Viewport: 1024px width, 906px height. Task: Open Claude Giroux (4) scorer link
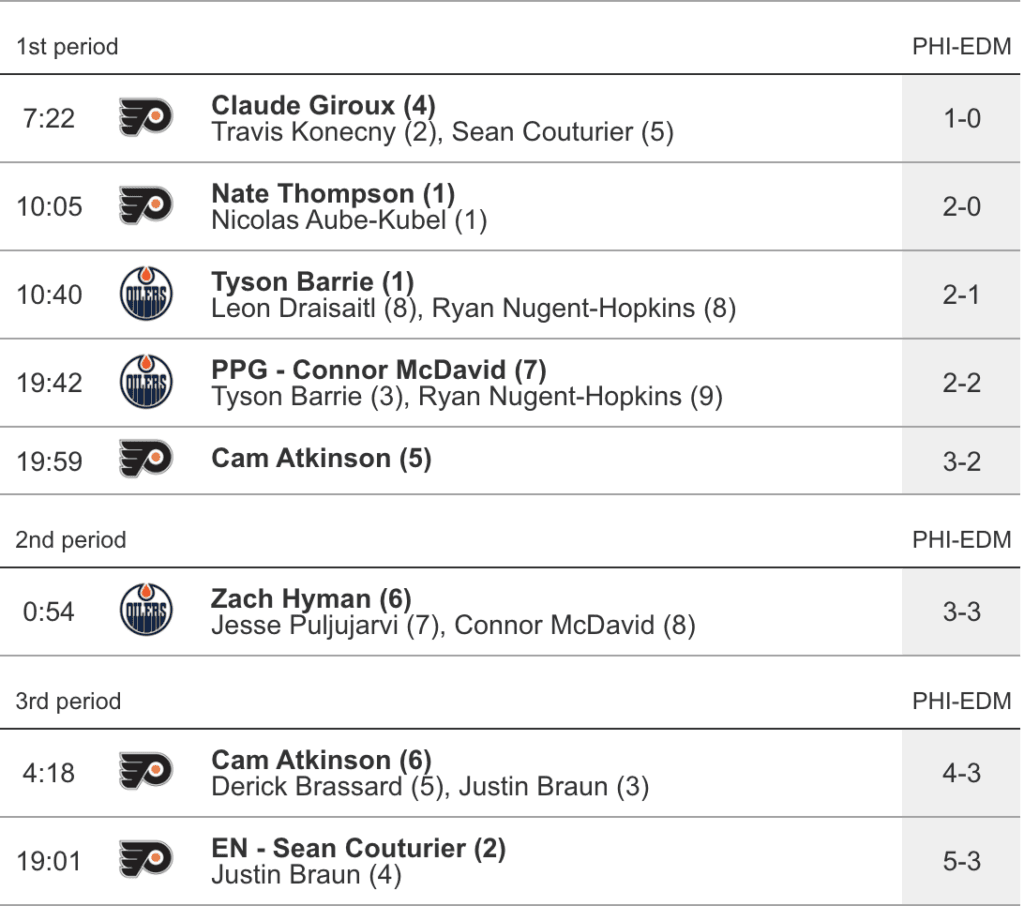click(323, 105)
